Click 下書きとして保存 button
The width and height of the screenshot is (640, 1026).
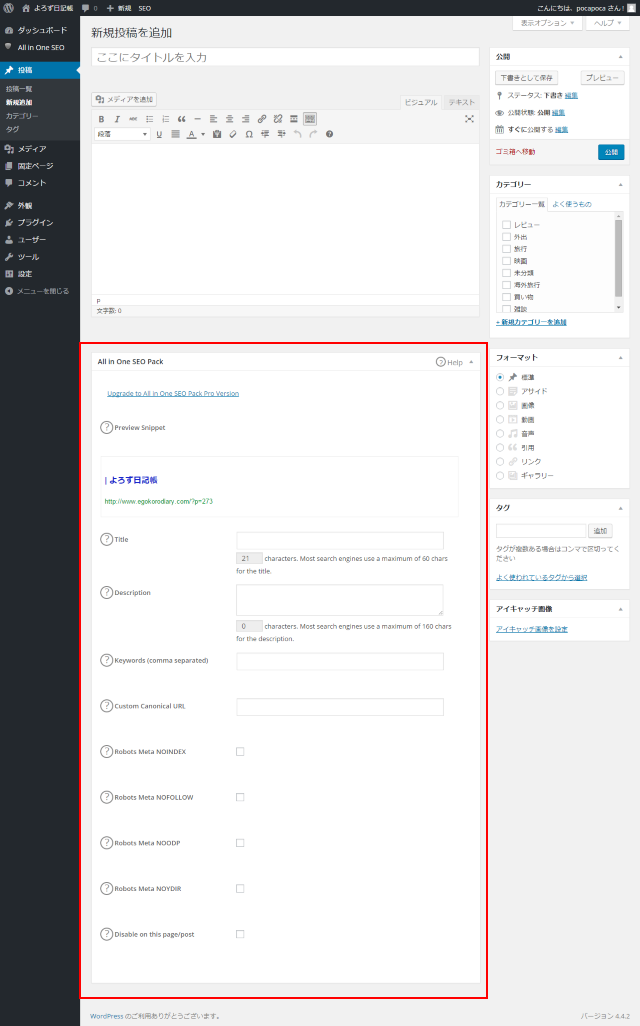point(527,78)
